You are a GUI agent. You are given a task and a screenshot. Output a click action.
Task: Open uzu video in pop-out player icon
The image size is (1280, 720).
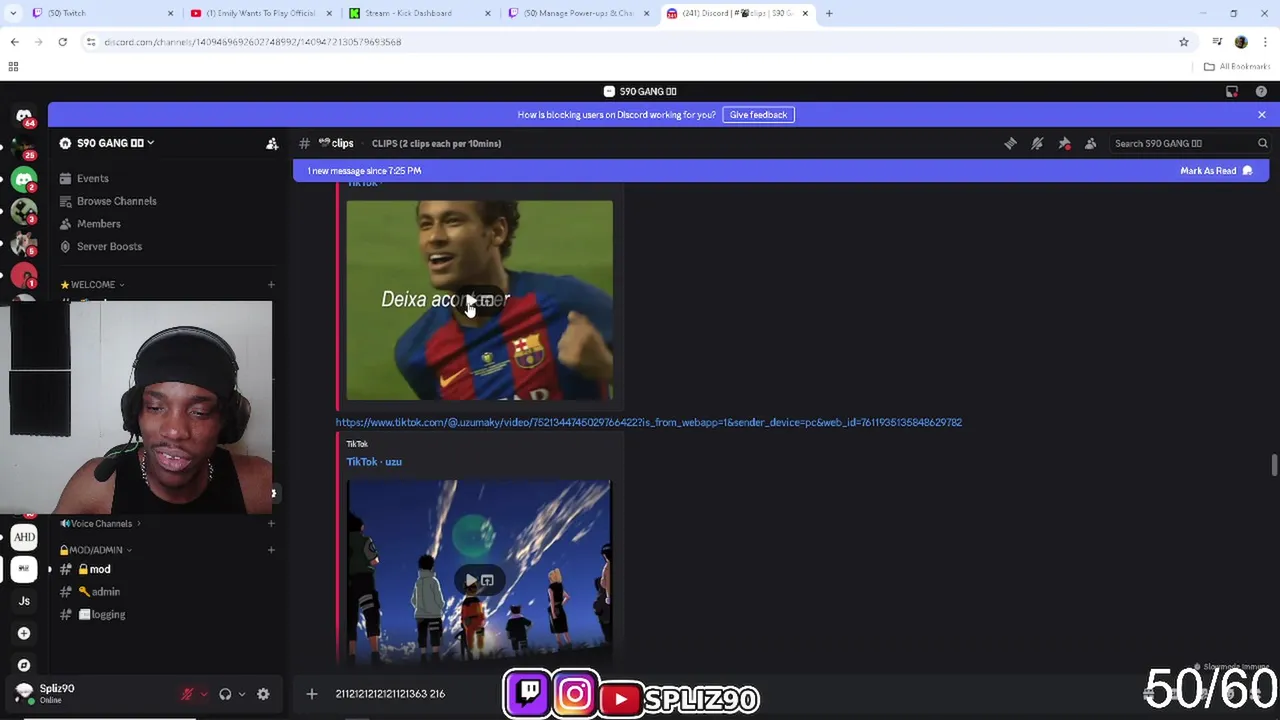(487, 580)
